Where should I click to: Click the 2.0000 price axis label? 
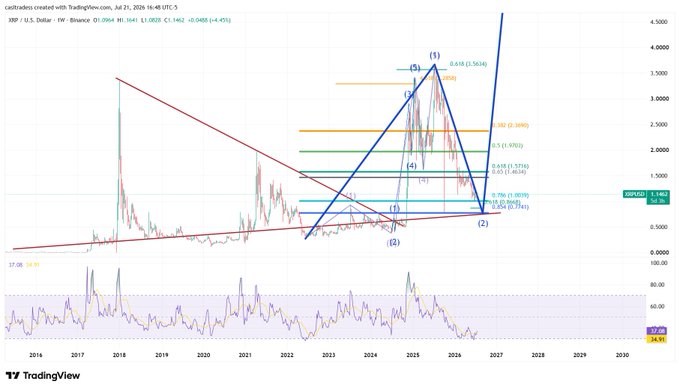[659, 150]
